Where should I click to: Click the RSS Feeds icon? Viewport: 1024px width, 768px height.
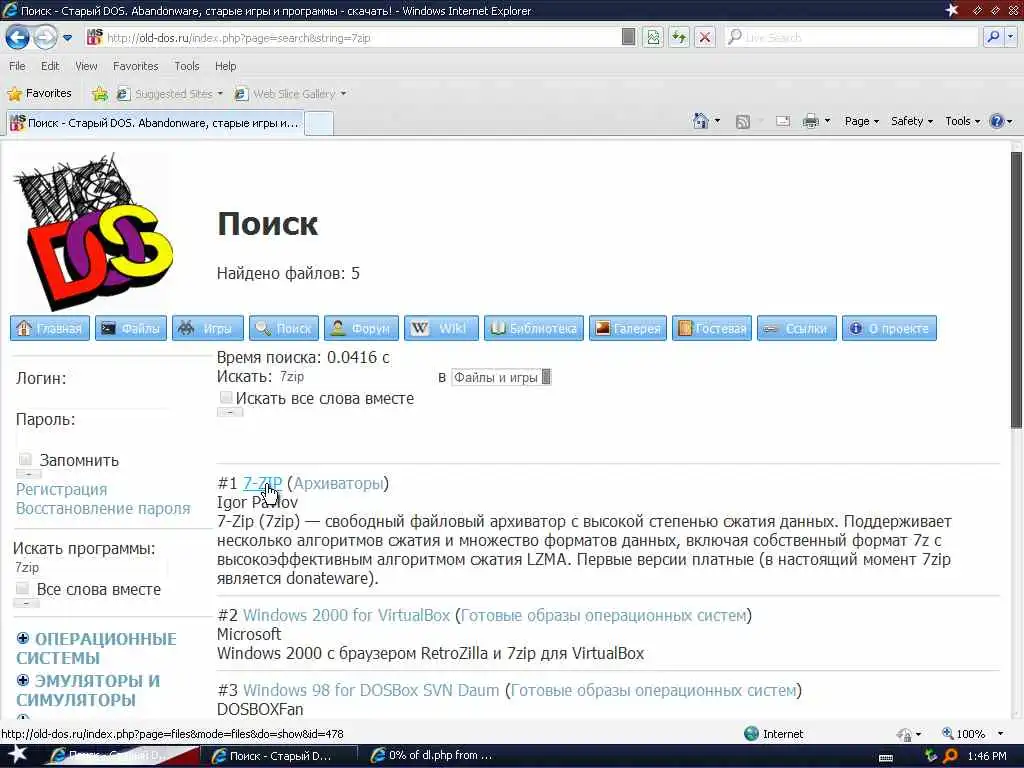(x=743, y=121)
